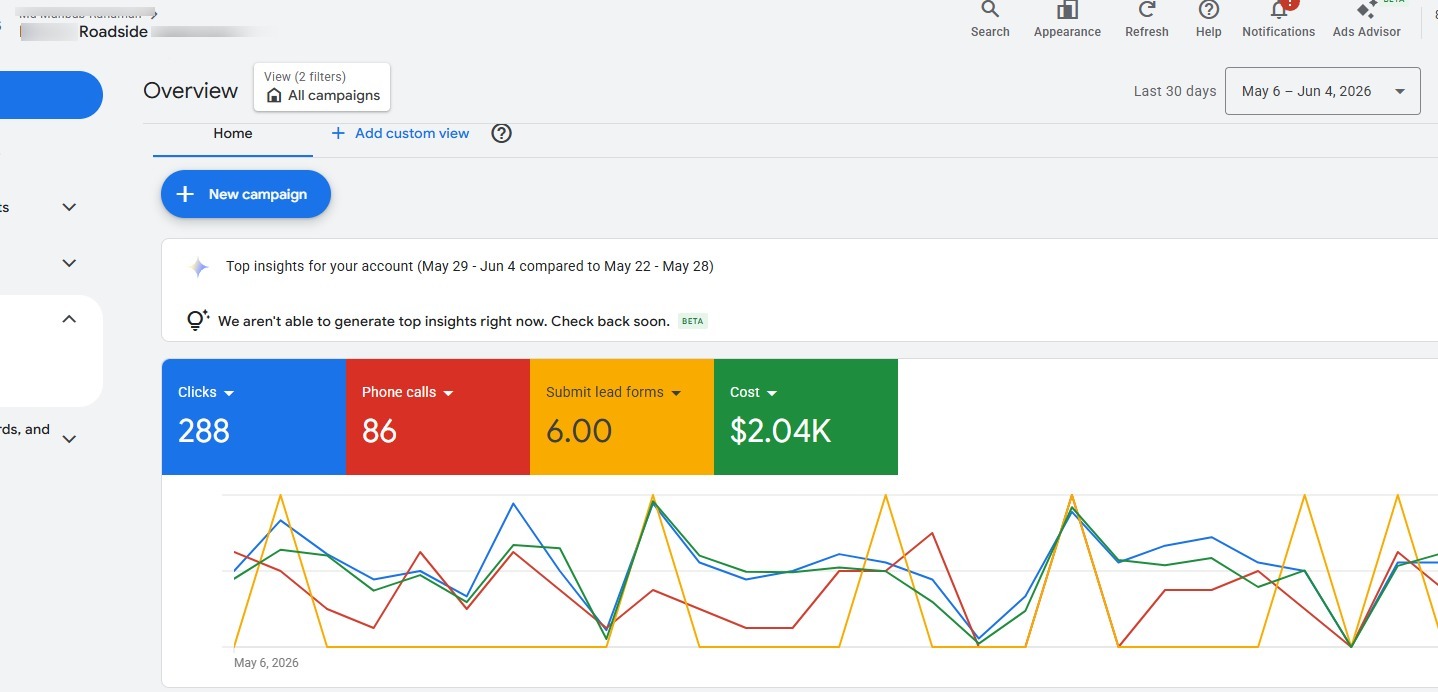Click the May 6, 2026 chart axis label
Screen dimensions: 1438x692
pyautogui.click(x=266, y=663)
